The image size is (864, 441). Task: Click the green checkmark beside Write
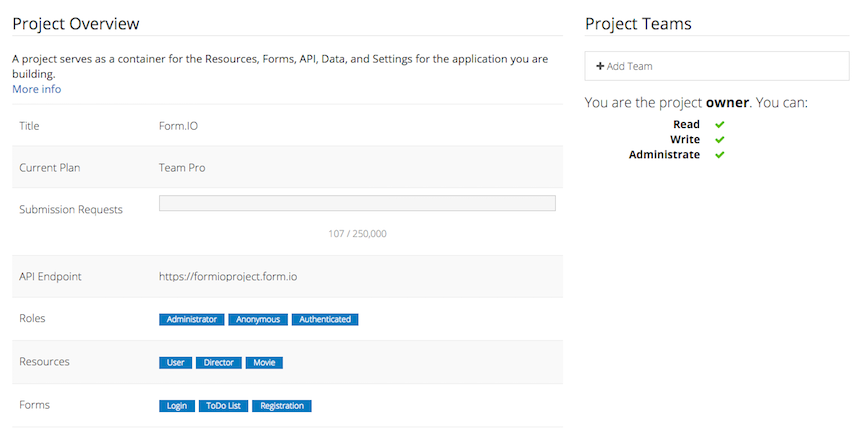click(719, 140)
